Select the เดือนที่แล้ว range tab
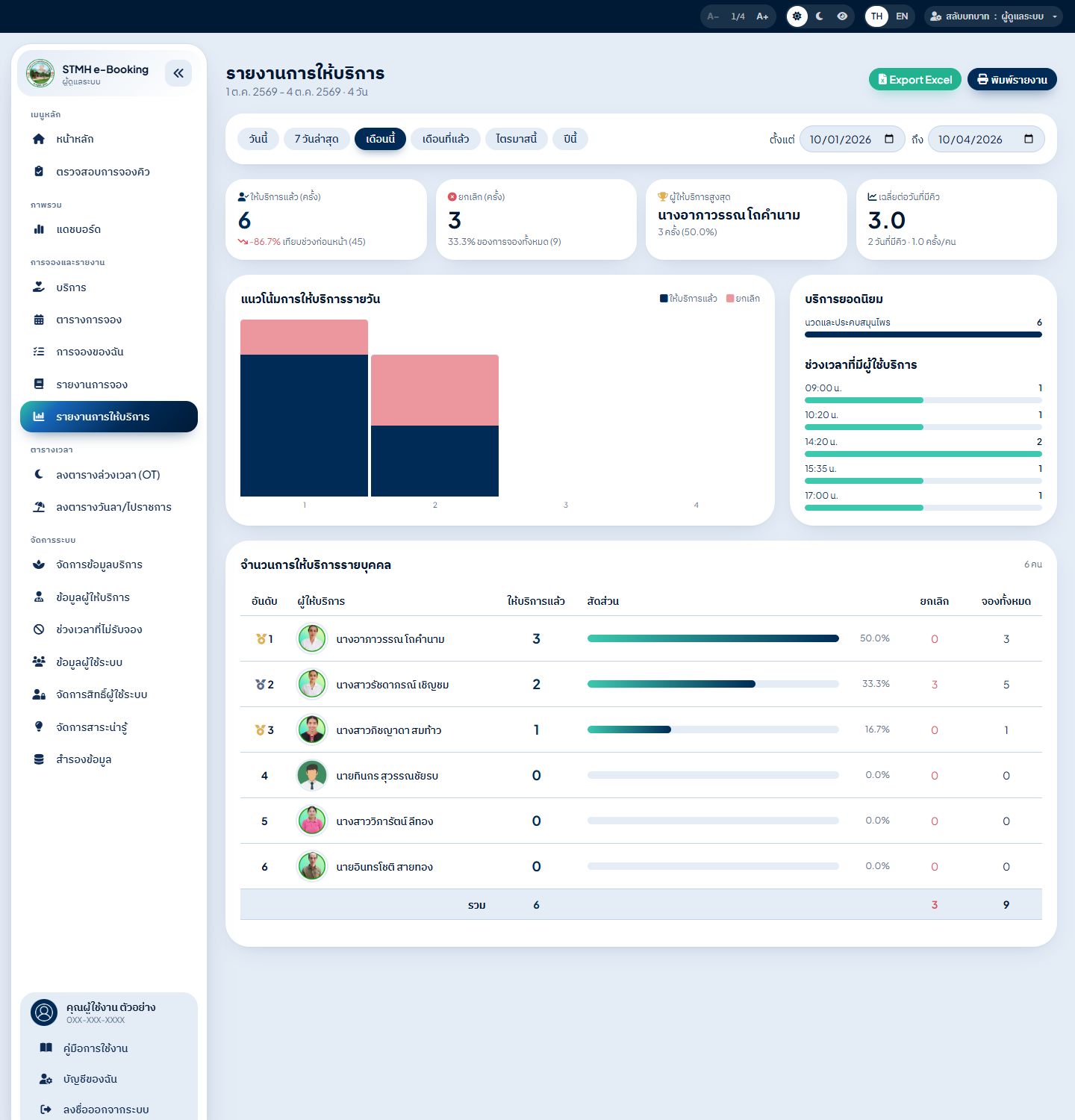 pyautogui.click(x=446, y=139)
